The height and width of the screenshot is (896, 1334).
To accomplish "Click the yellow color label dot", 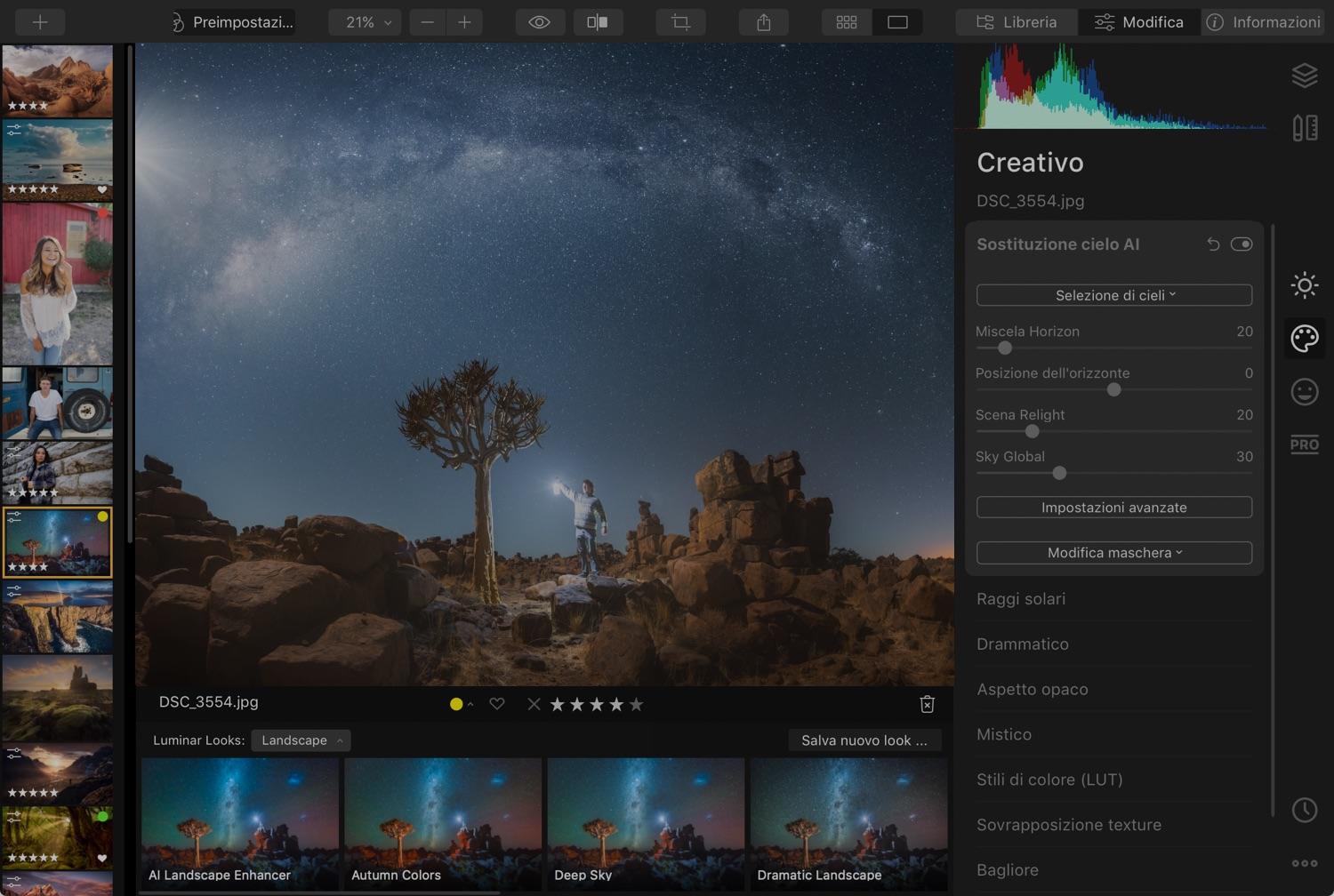I will click(x=454, y=703).
